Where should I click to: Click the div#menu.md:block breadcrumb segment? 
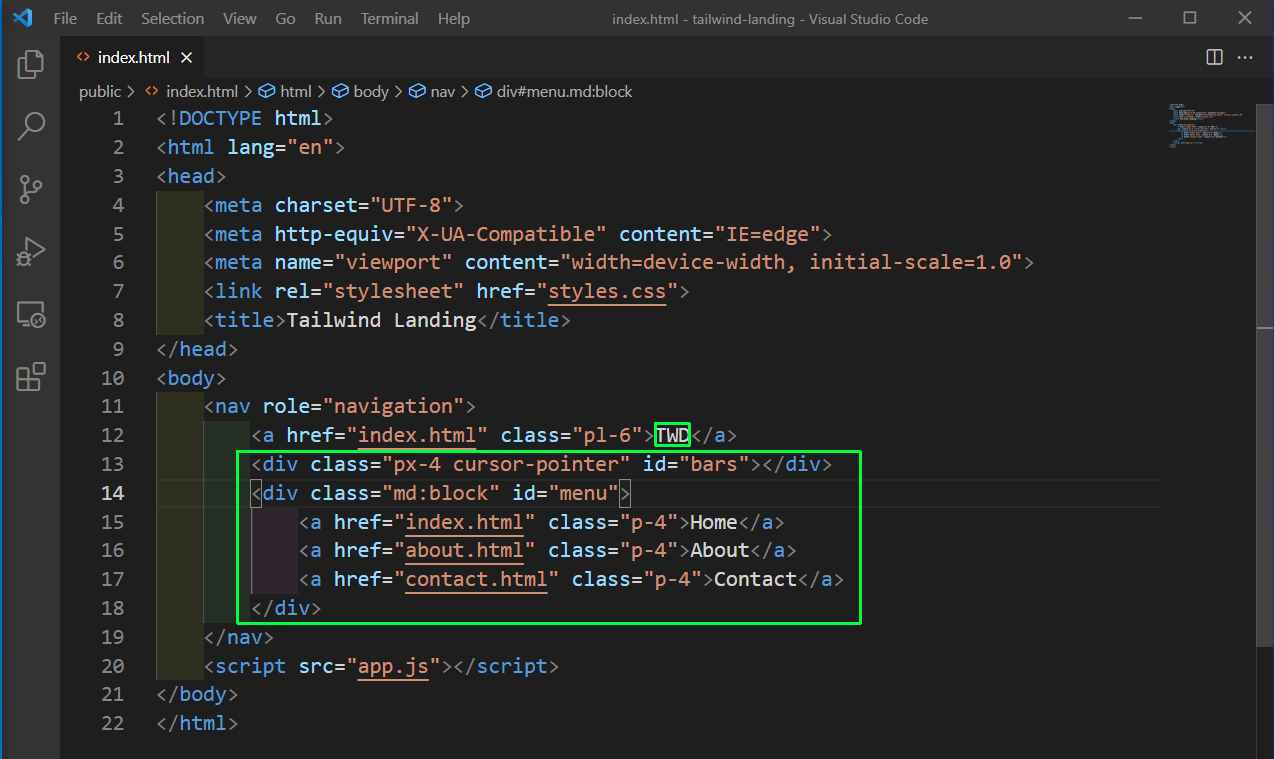[554, 91]
